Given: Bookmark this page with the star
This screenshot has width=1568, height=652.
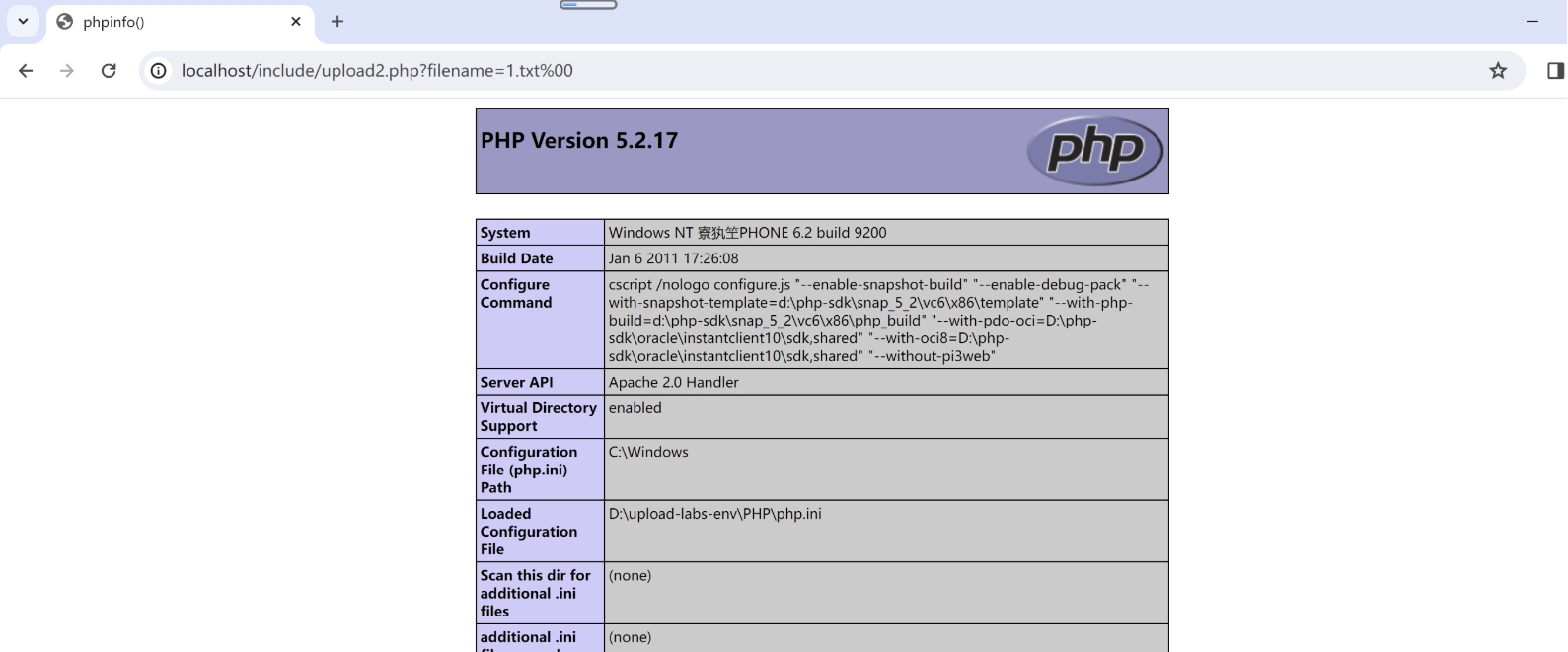Looking at the screenshot, I should click(x=1498, y=71).
